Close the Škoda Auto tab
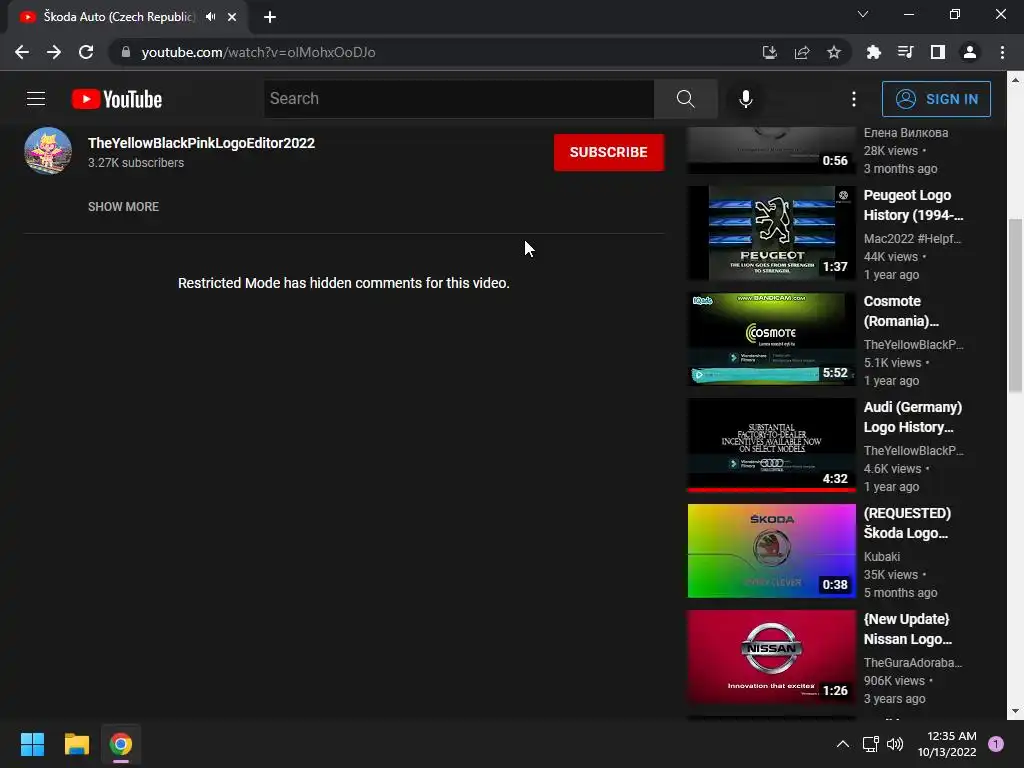Screen dimensions: 1024x768 (232, 17)
